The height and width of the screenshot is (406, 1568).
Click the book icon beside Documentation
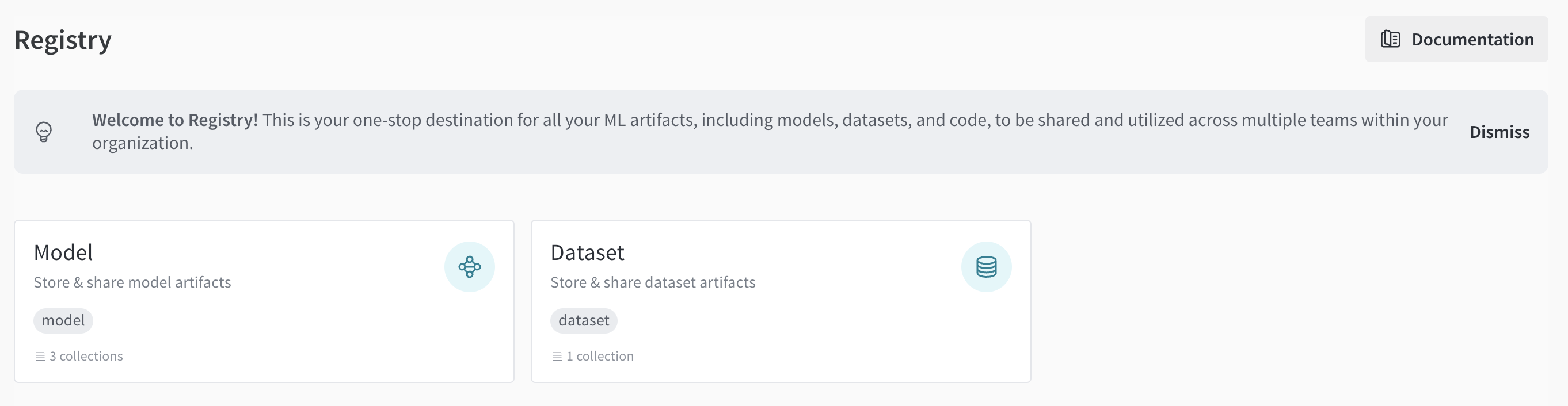(x=1390, y=40)
